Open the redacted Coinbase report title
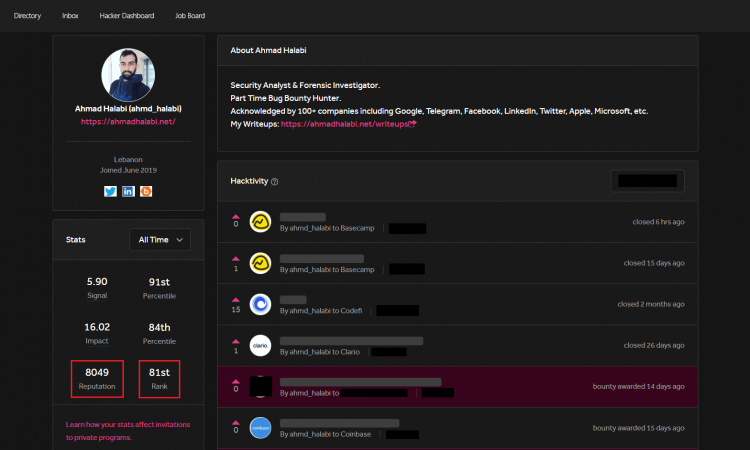This screenshot has width=750, height=450. click(340, 423)
